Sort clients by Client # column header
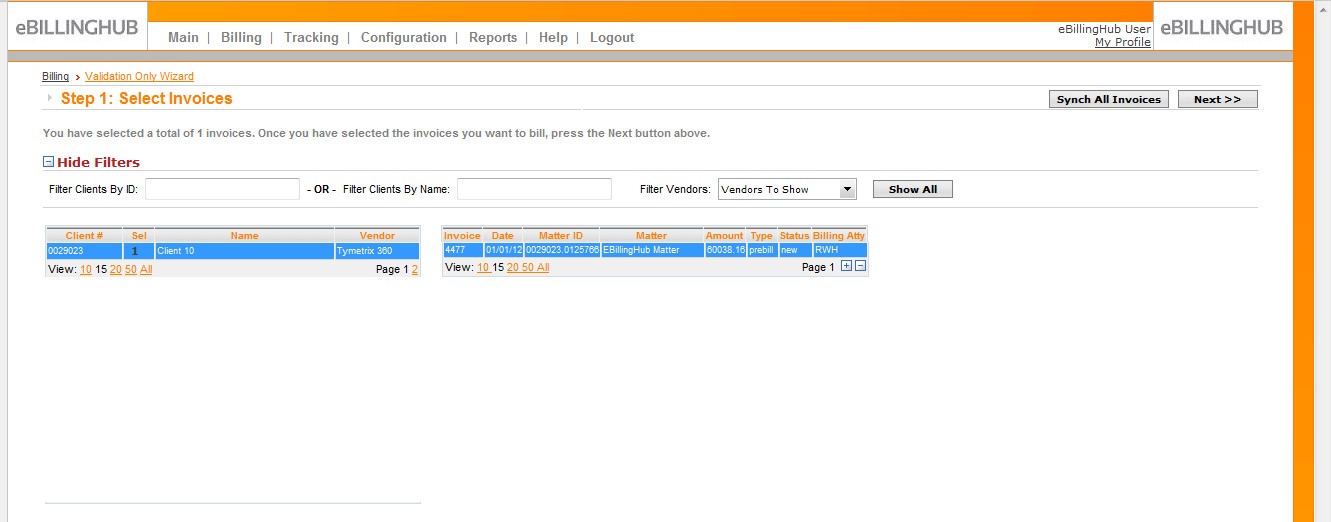 click(84, 236)
